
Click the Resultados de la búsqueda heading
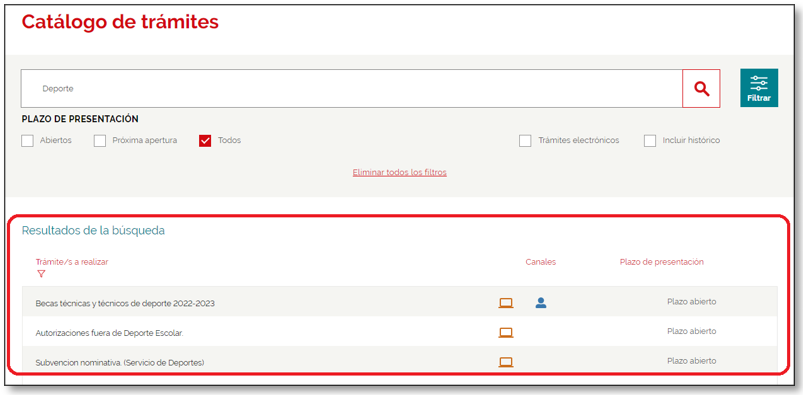pos(93,231)
